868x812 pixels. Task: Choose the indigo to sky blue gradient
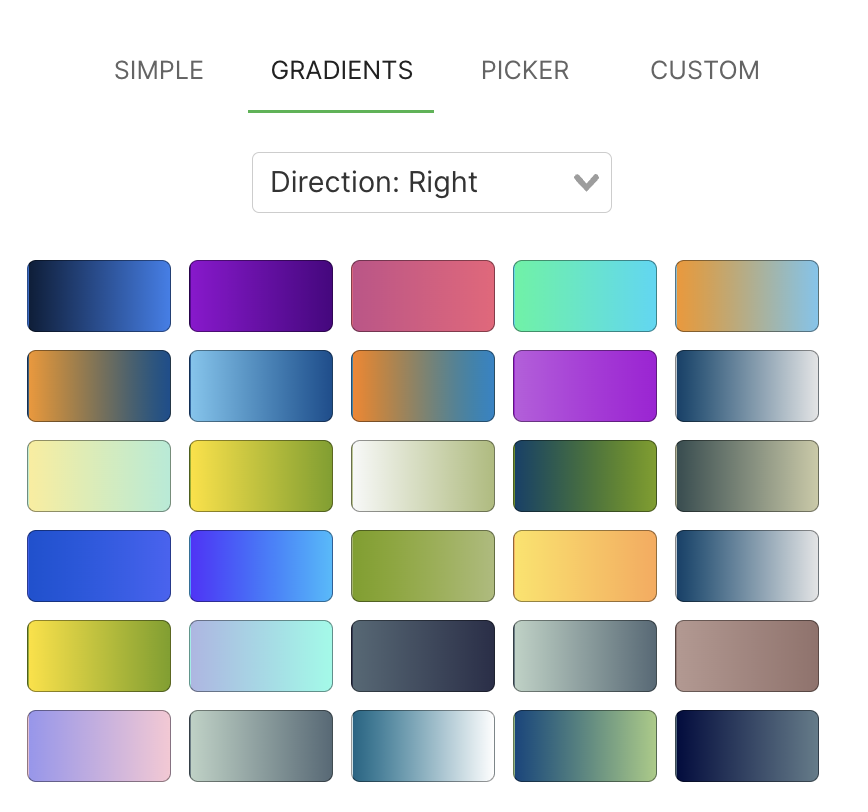point(261,566)
